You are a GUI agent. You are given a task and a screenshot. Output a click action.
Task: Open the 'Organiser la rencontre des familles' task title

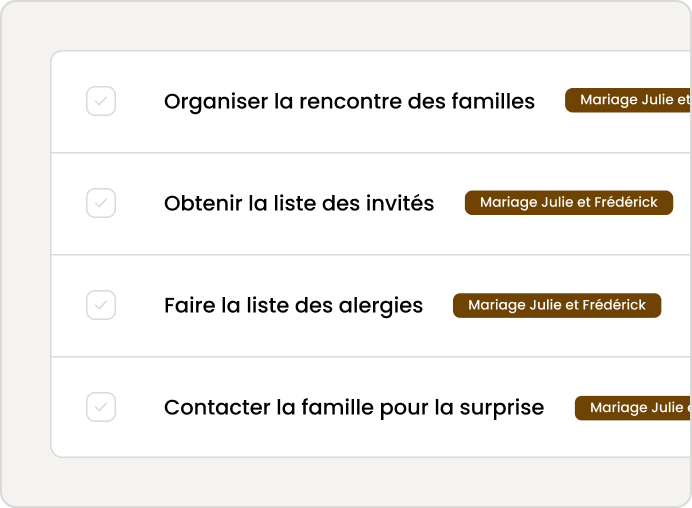point(349,101)
